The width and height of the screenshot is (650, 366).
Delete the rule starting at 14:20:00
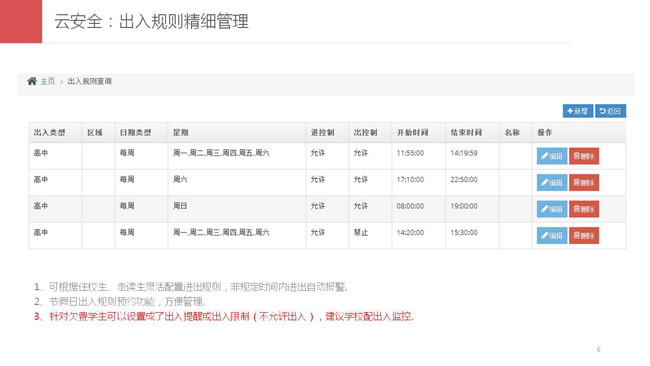[x=584, y=236]
